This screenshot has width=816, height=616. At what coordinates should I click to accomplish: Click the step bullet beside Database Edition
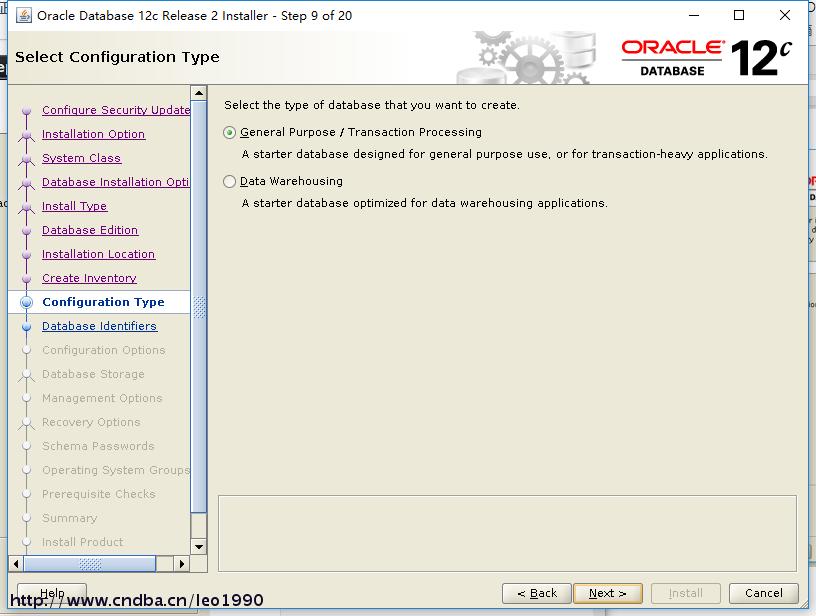[27, 230]
